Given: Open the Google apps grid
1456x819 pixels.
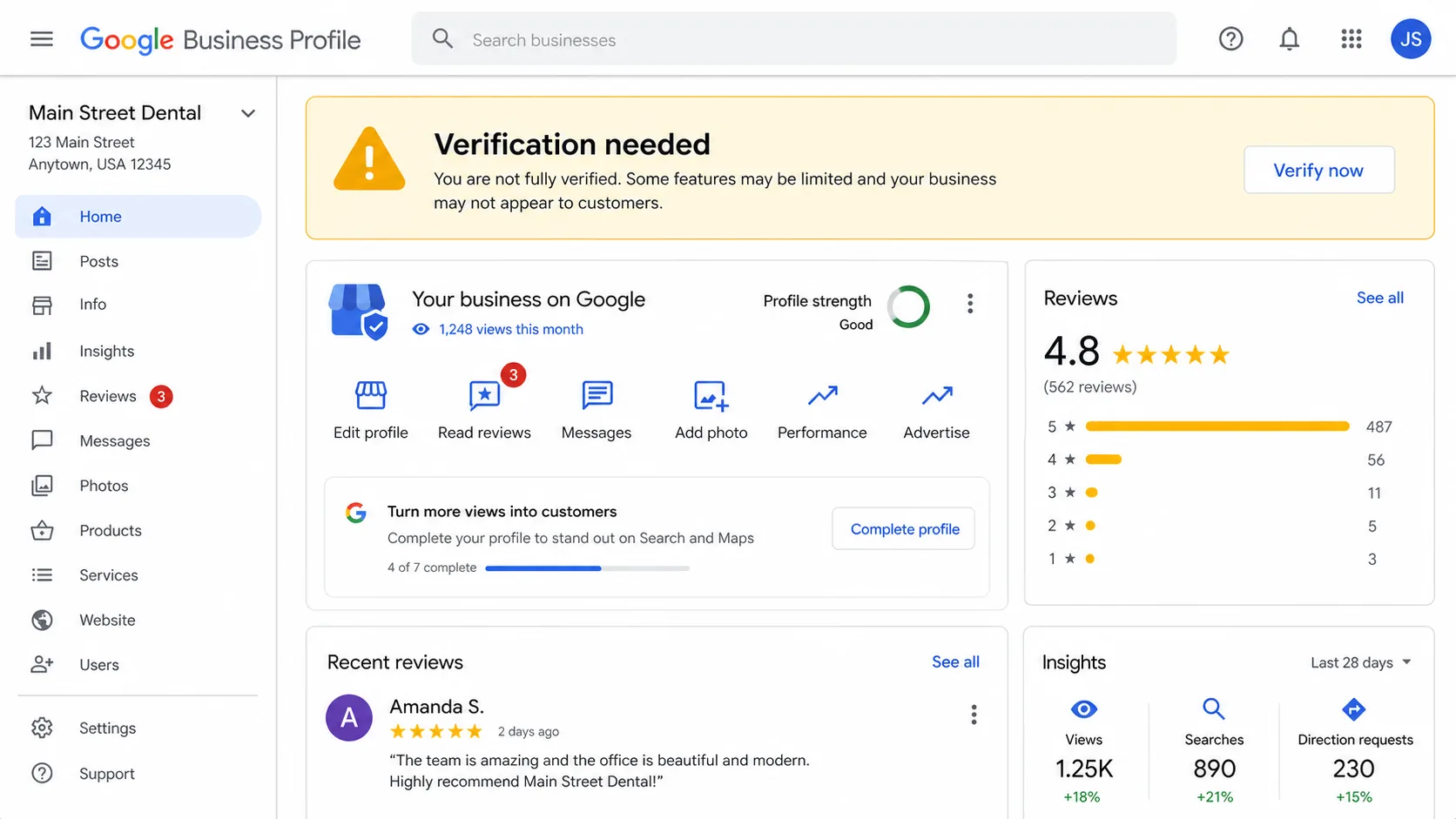Looking at the screenshot, I should pyautogui.click(x=1351, y=39).
